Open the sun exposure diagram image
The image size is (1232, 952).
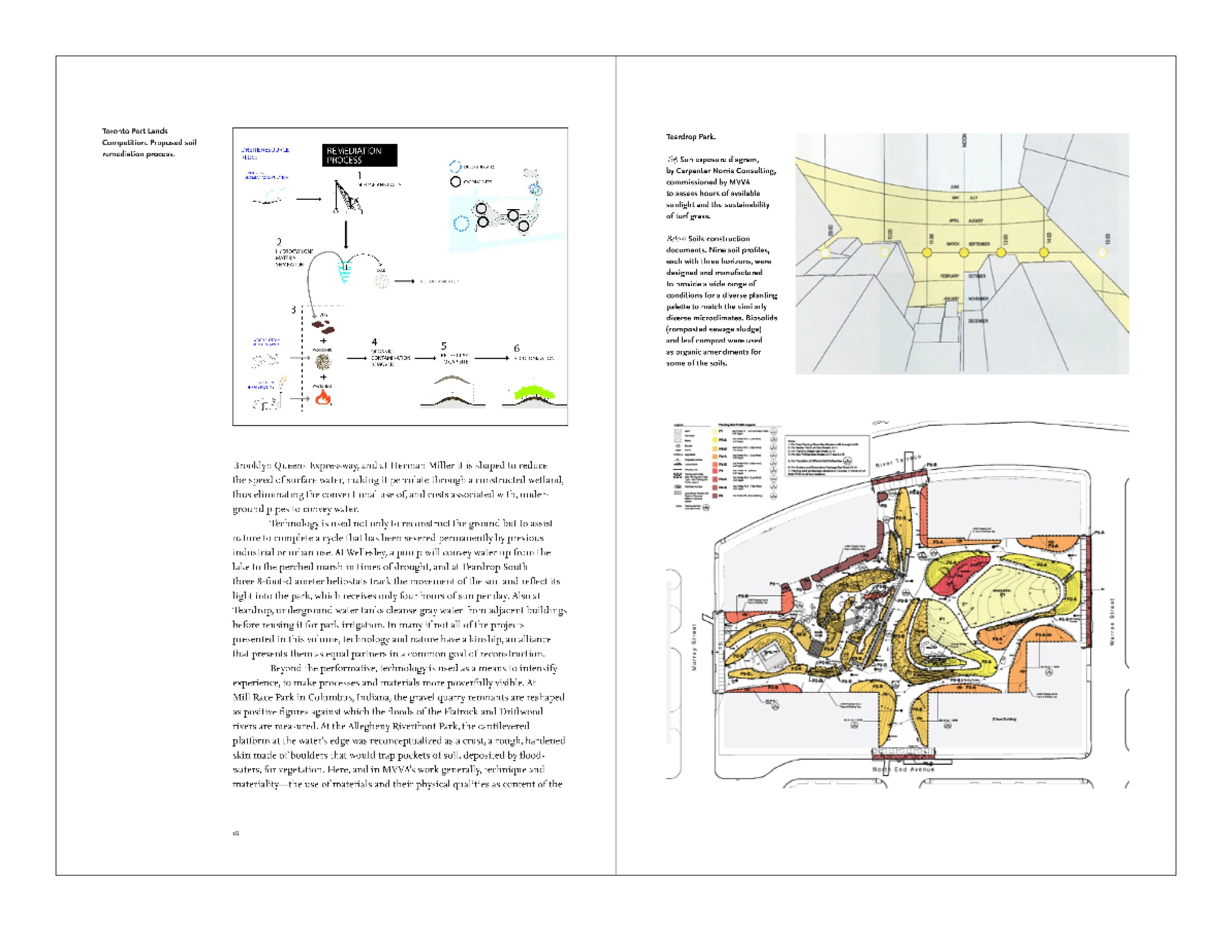point(962,254)
